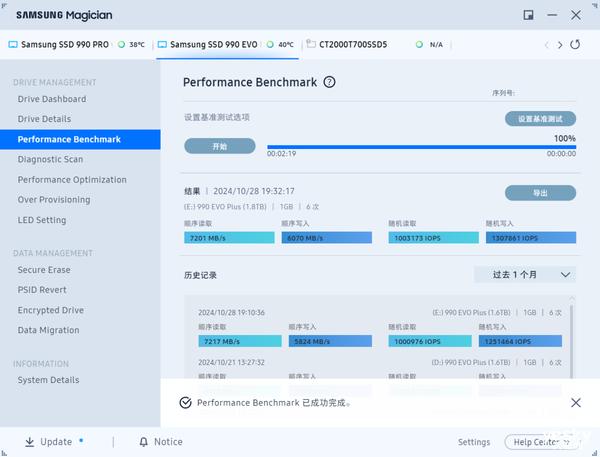
Task: Open PSID Revert page
Action: coord(42,290)
